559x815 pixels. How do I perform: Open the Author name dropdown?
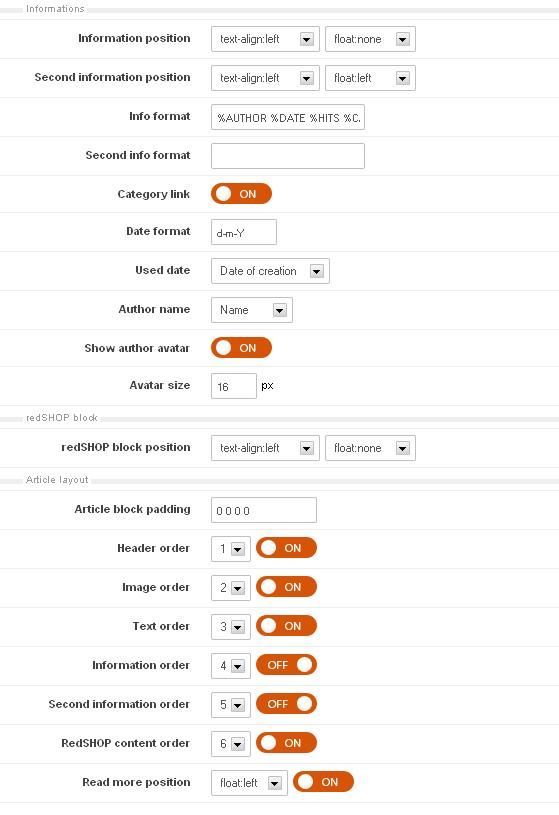tap(252, 310)
